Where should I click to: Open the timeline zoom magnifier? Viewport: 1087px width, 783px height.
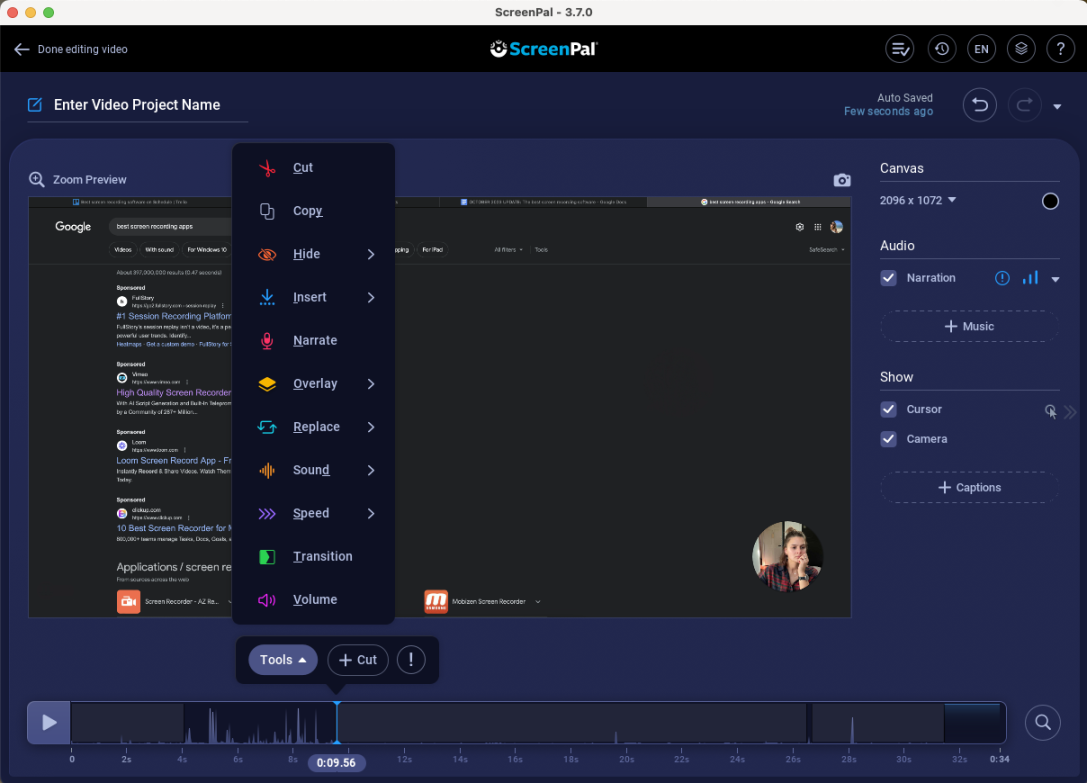(x=1042, y=722)
